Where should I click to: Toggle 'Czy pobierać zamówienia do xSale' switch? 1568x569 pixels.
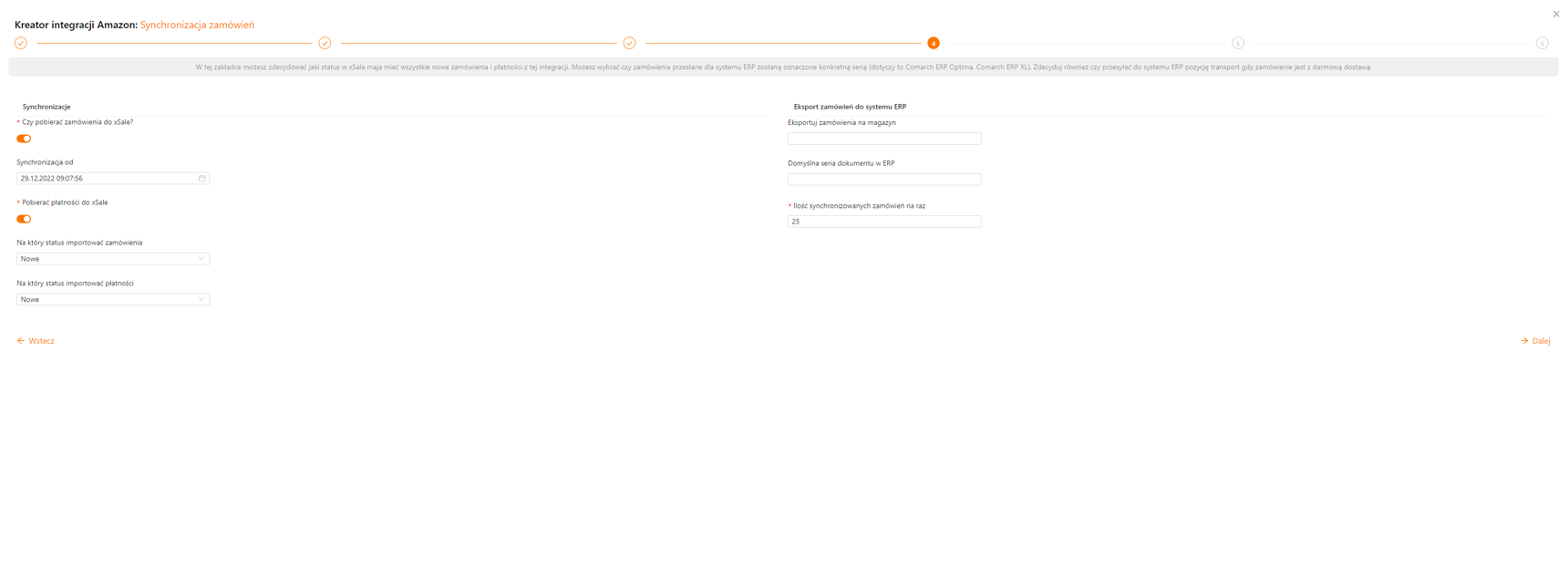click(x=24, y=139)
